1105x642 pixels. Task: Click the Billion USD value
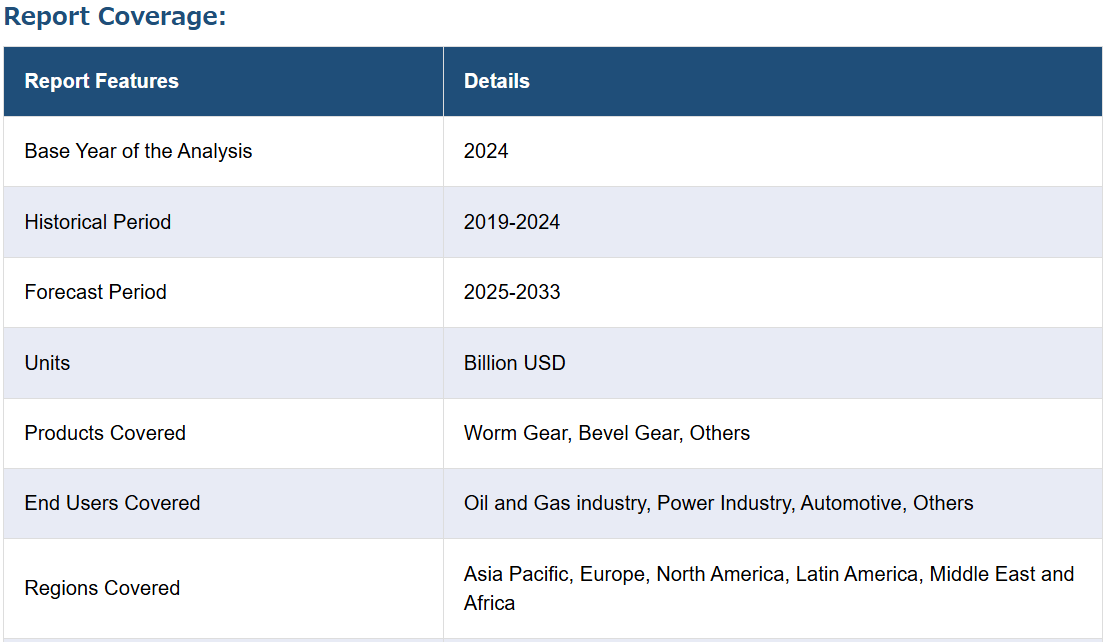(514, 363)
